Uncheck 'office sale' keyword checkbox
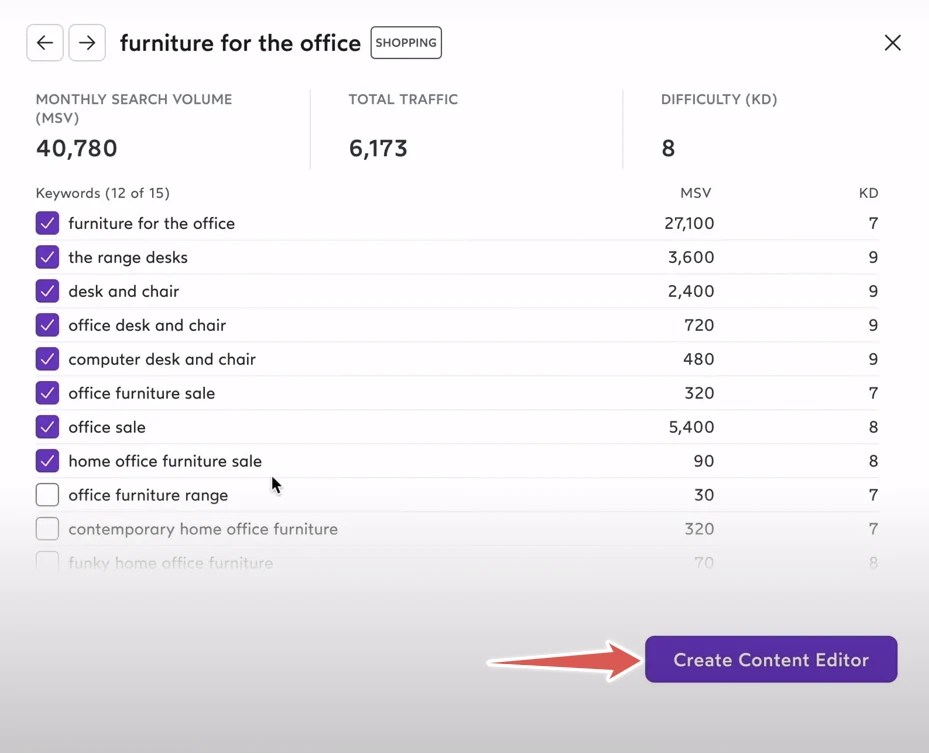The height and width of the screenshot is (753, 929). [x=47, y=427]
